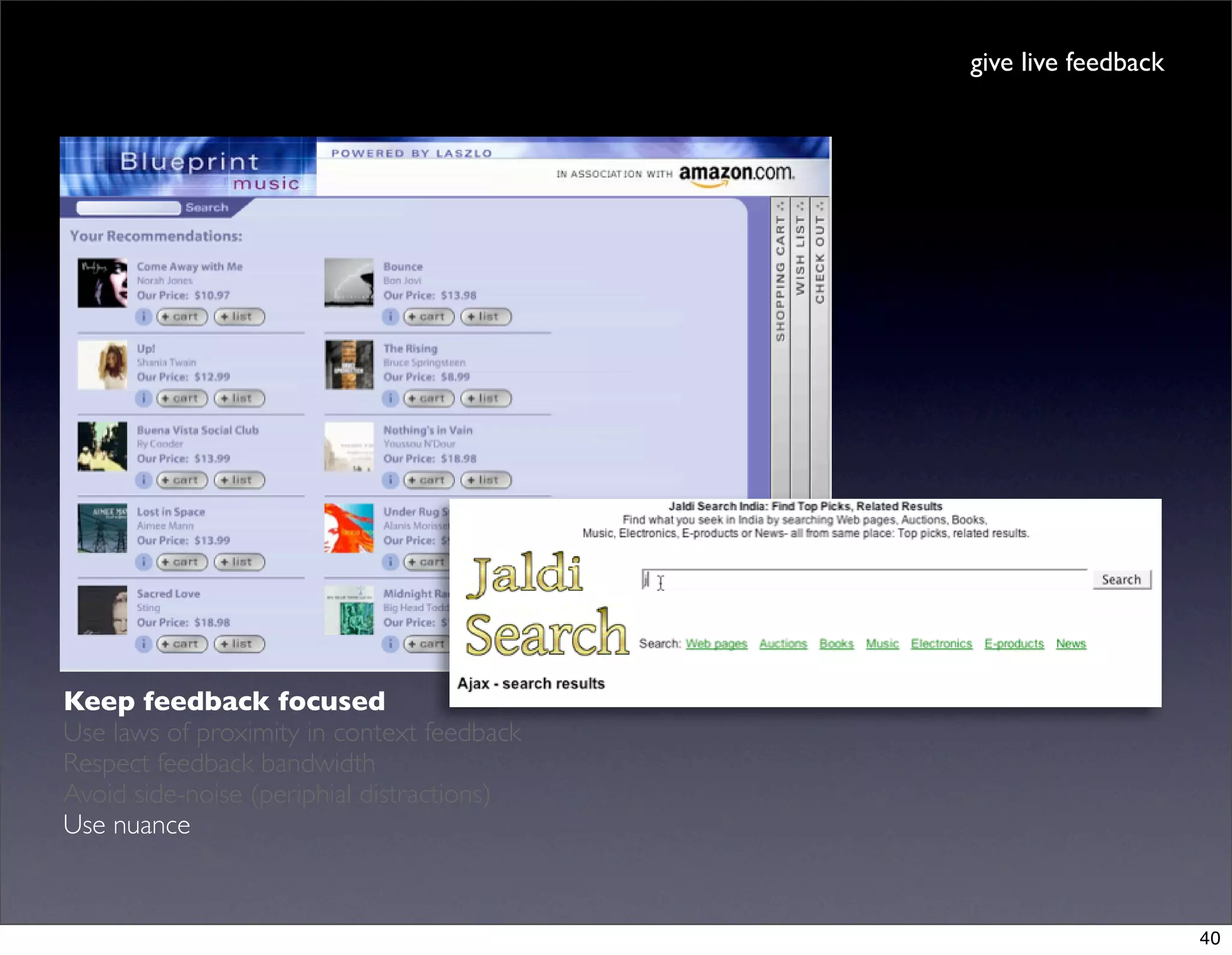This screenshot has height=955, width=1232.
Task: Add Bounce by Bon Jovi to cart
Action: [x=428, y=317]
